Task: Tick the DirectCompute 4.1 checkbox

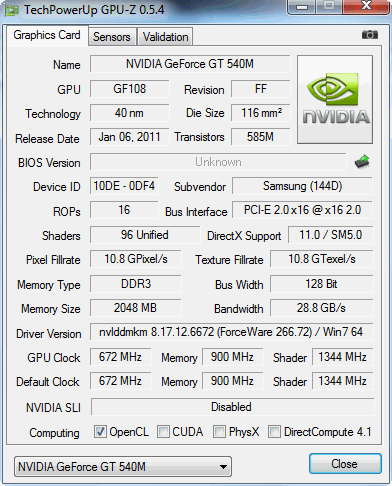Action: (x=274, y=431)
